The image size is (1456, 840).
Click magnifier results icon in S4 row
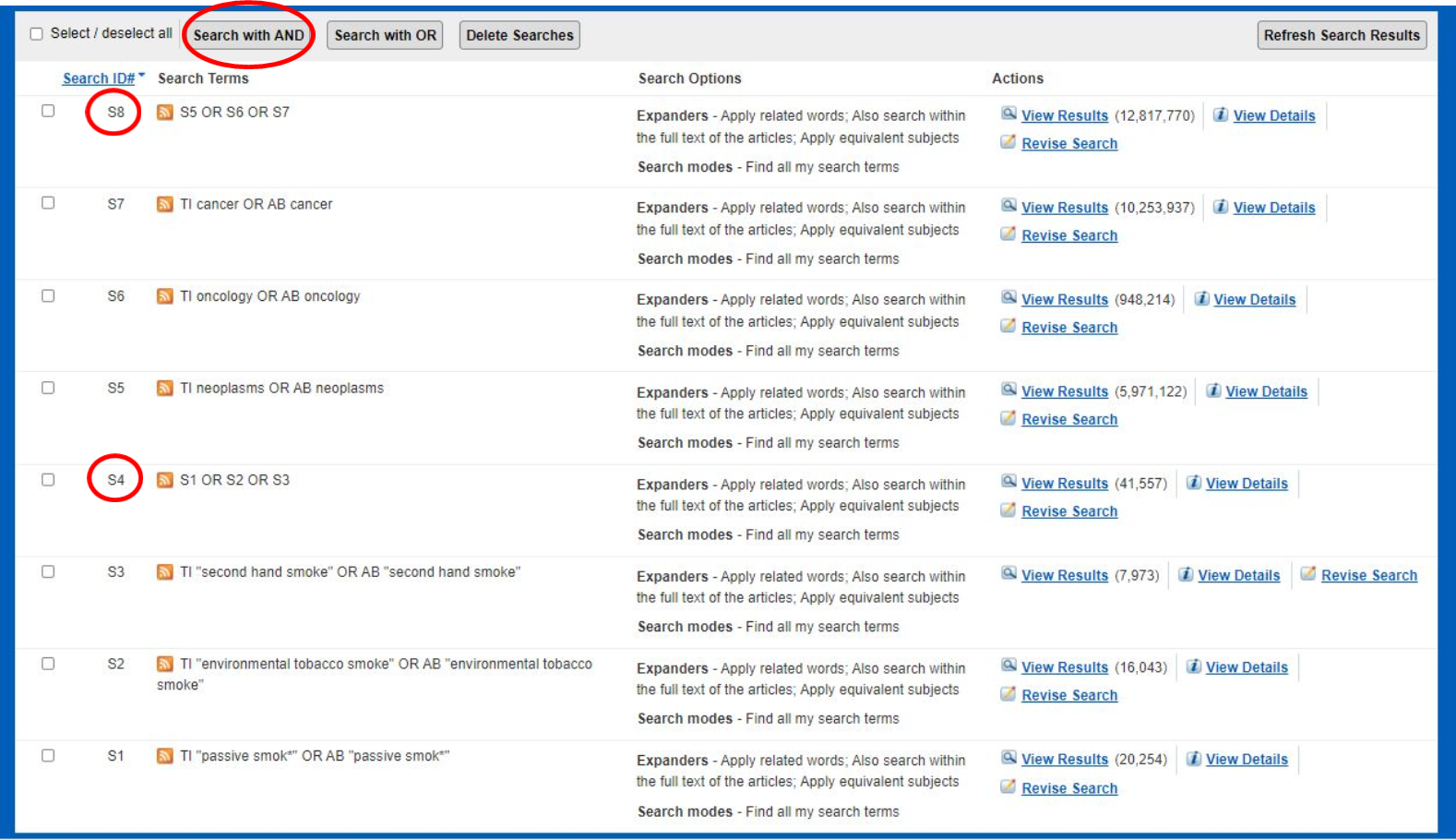click(x=1009, y=481)
